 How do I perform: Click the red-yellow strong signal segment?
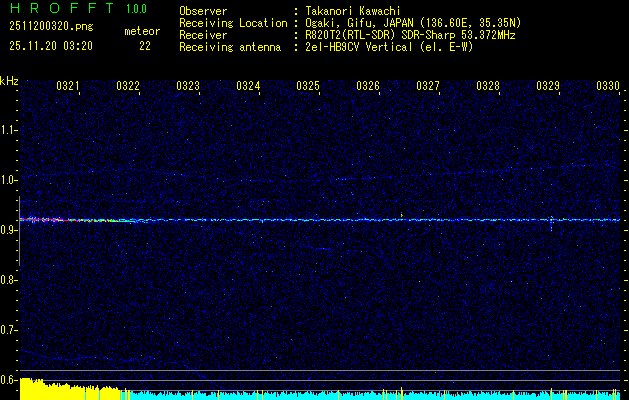click(70, 219)
